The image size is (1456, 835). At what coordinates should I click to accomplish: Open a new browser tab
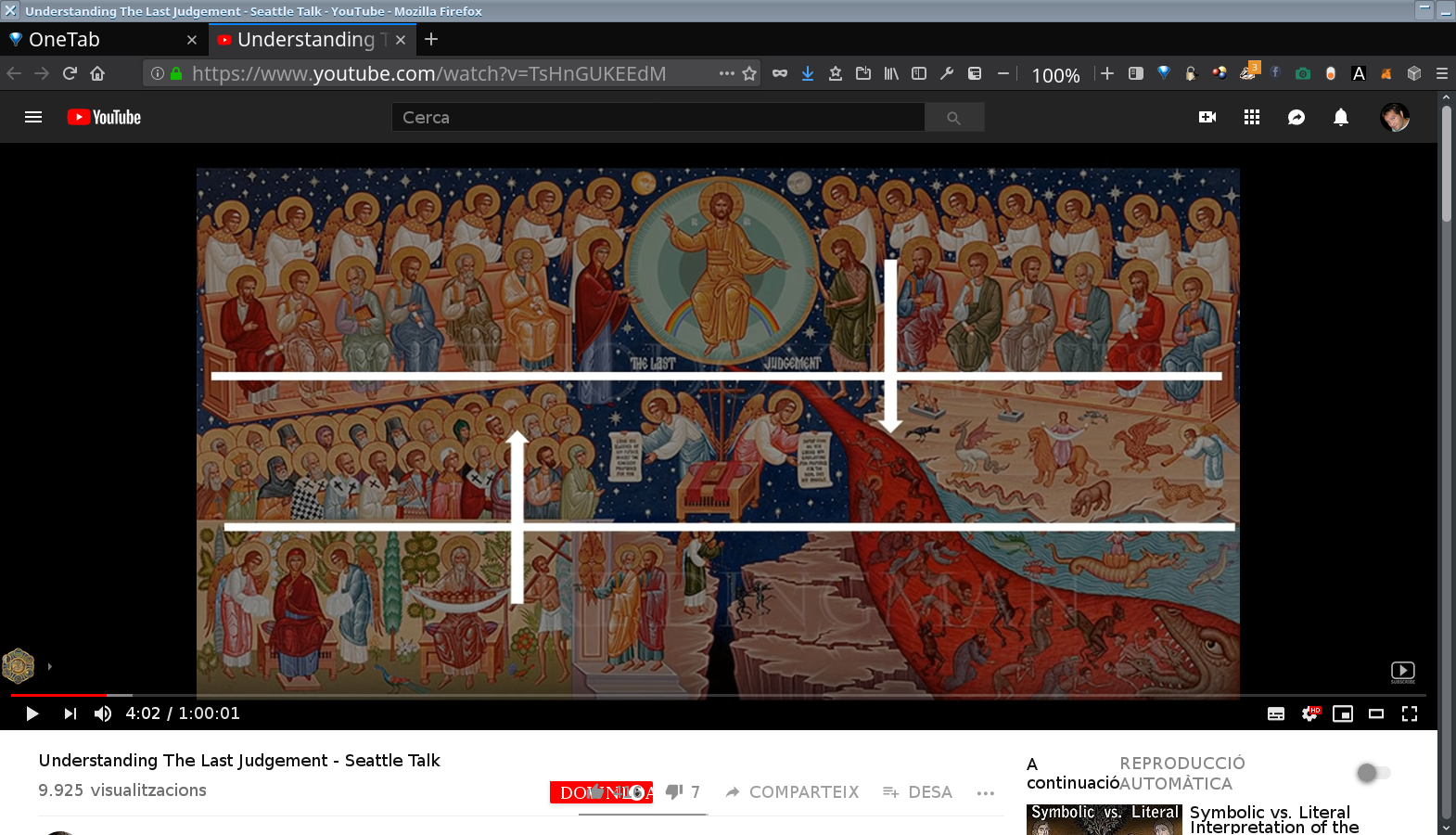point(431,39)
